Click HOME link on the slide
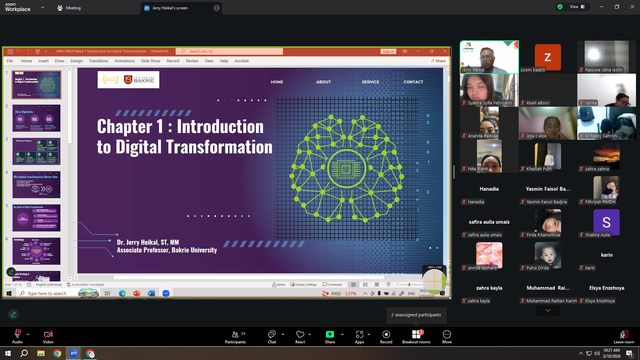The image size is (640, 360). tap(277, 82)
